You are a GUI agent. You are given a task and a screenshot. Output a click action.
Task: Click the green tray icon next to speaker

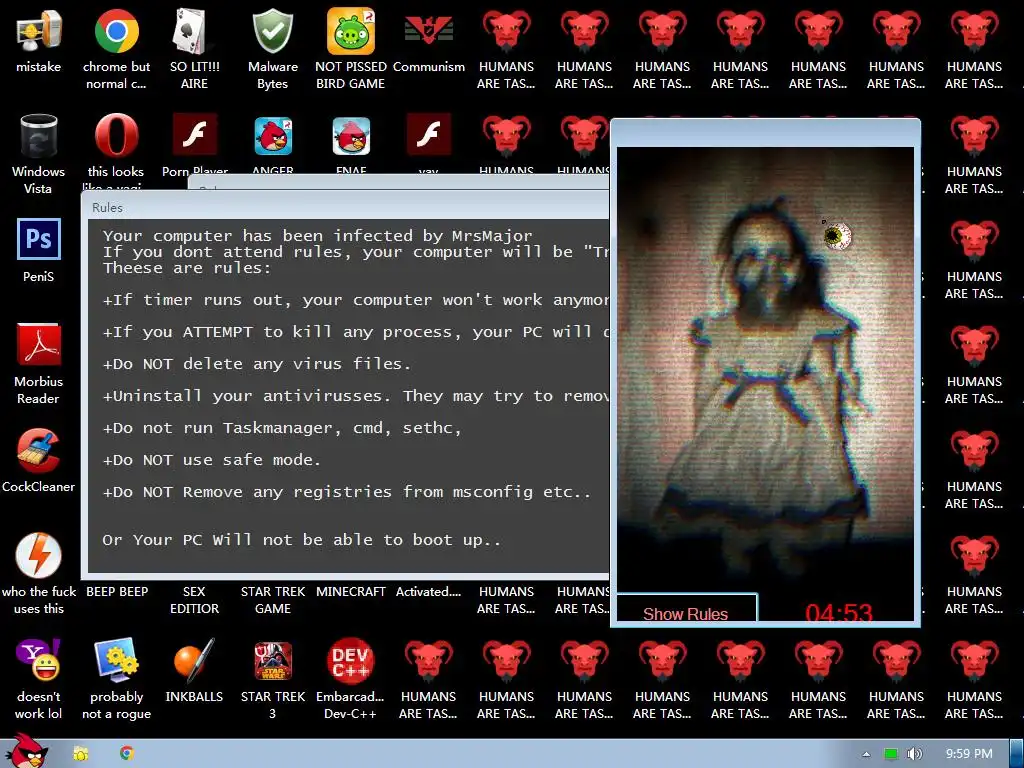coord(891,754)
